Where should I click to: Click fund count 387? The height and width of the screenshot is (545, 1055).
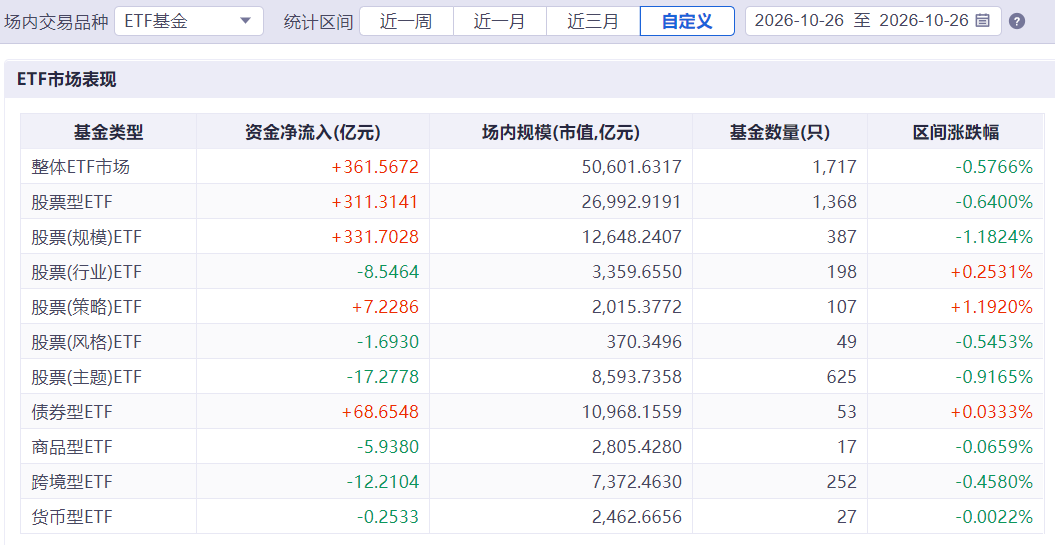point(842,237)
